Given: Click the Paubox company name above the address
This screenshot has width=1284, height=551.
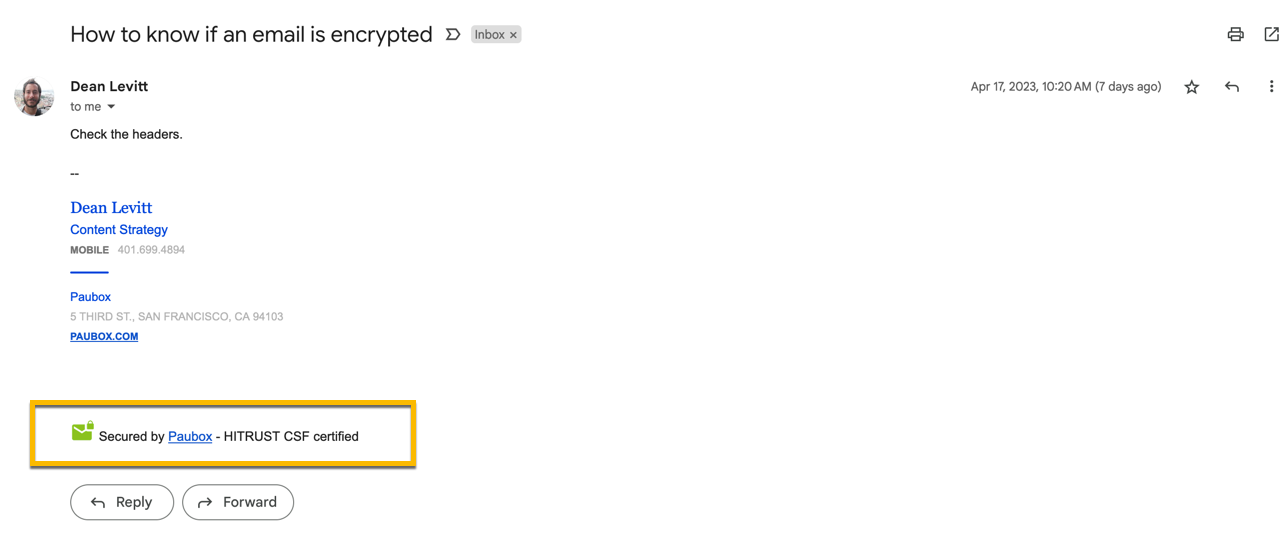Looking at the screenshot, I should tap(90, 297).
